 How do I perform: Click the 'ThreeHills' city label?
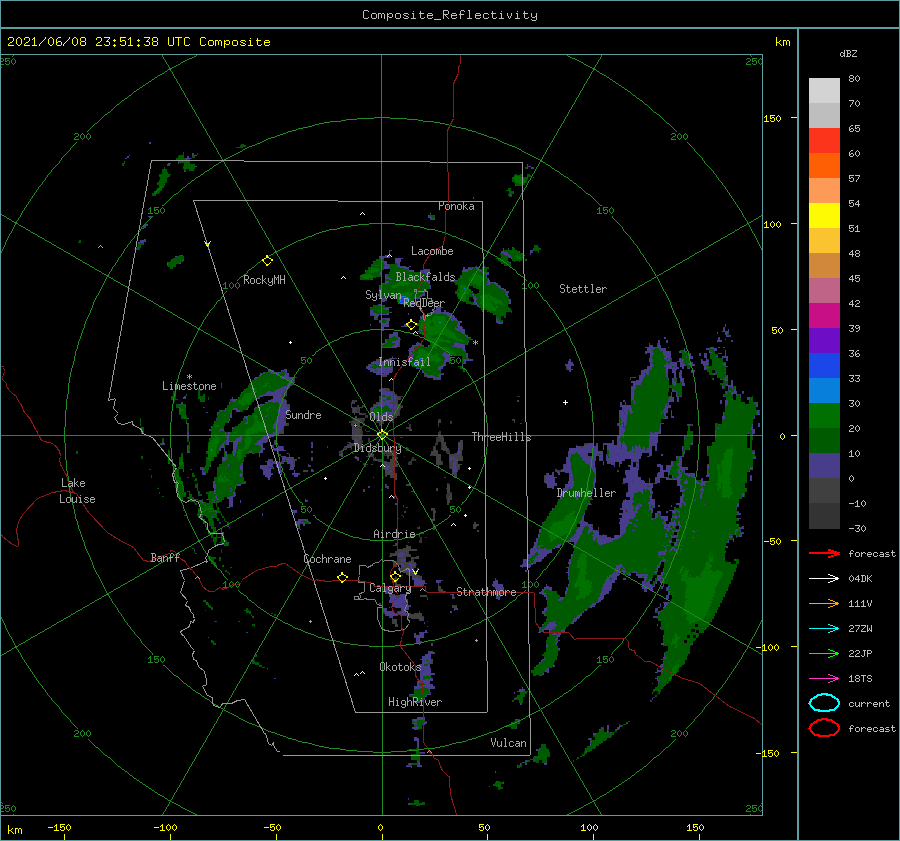[501, 437]
